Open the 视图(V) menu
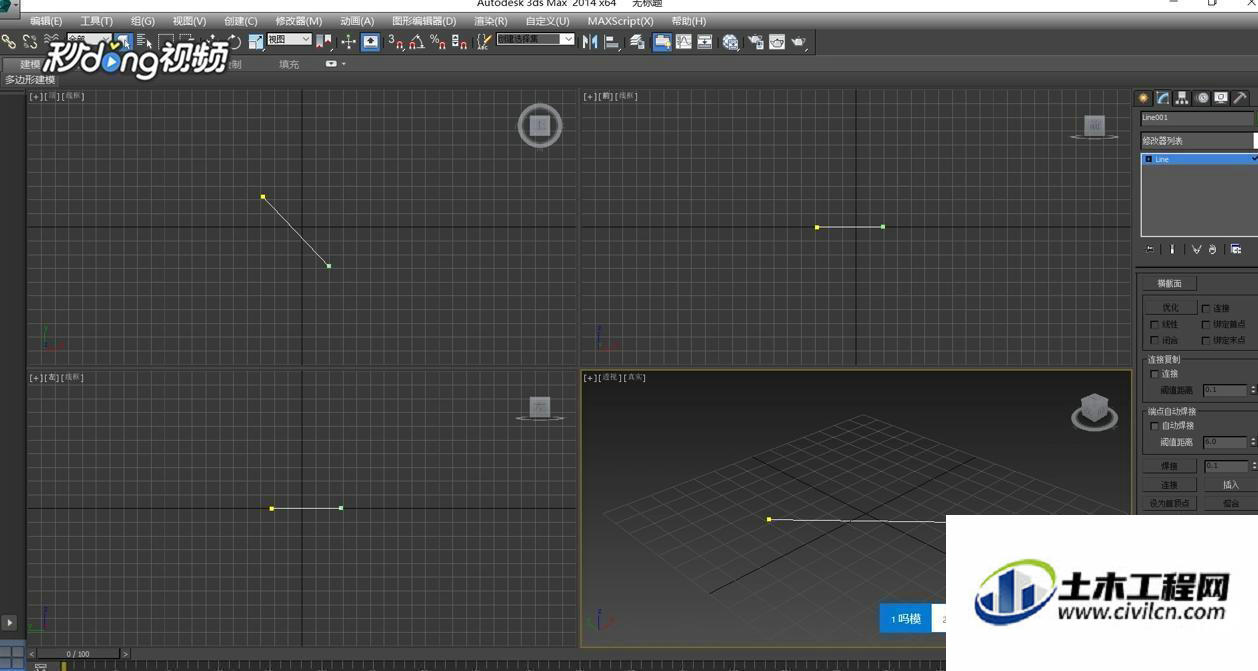Screen dimensions: 1258x671 point(189,21)
